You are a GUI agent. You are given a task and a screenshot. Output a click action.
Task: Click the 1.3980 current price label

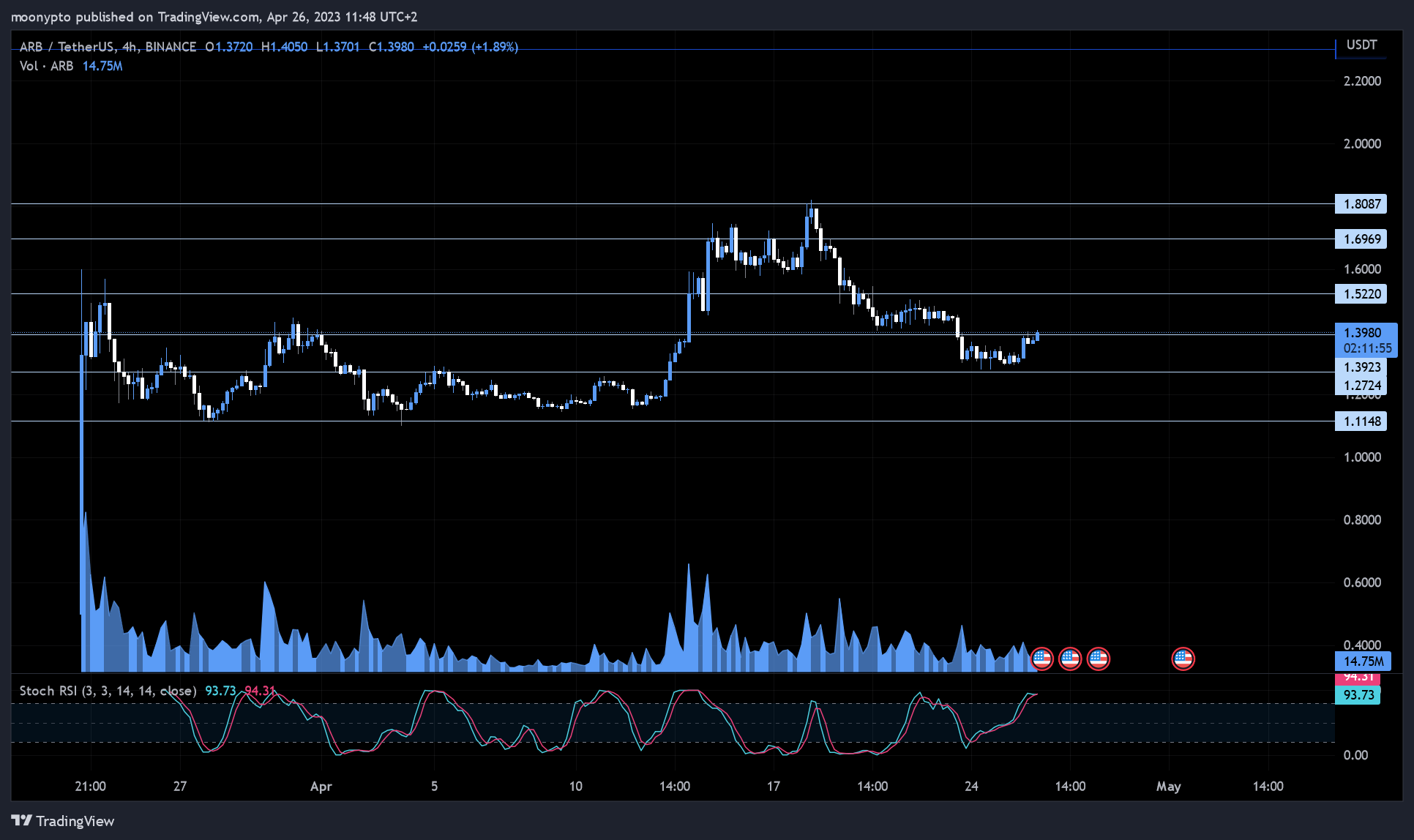(1363, 333)
